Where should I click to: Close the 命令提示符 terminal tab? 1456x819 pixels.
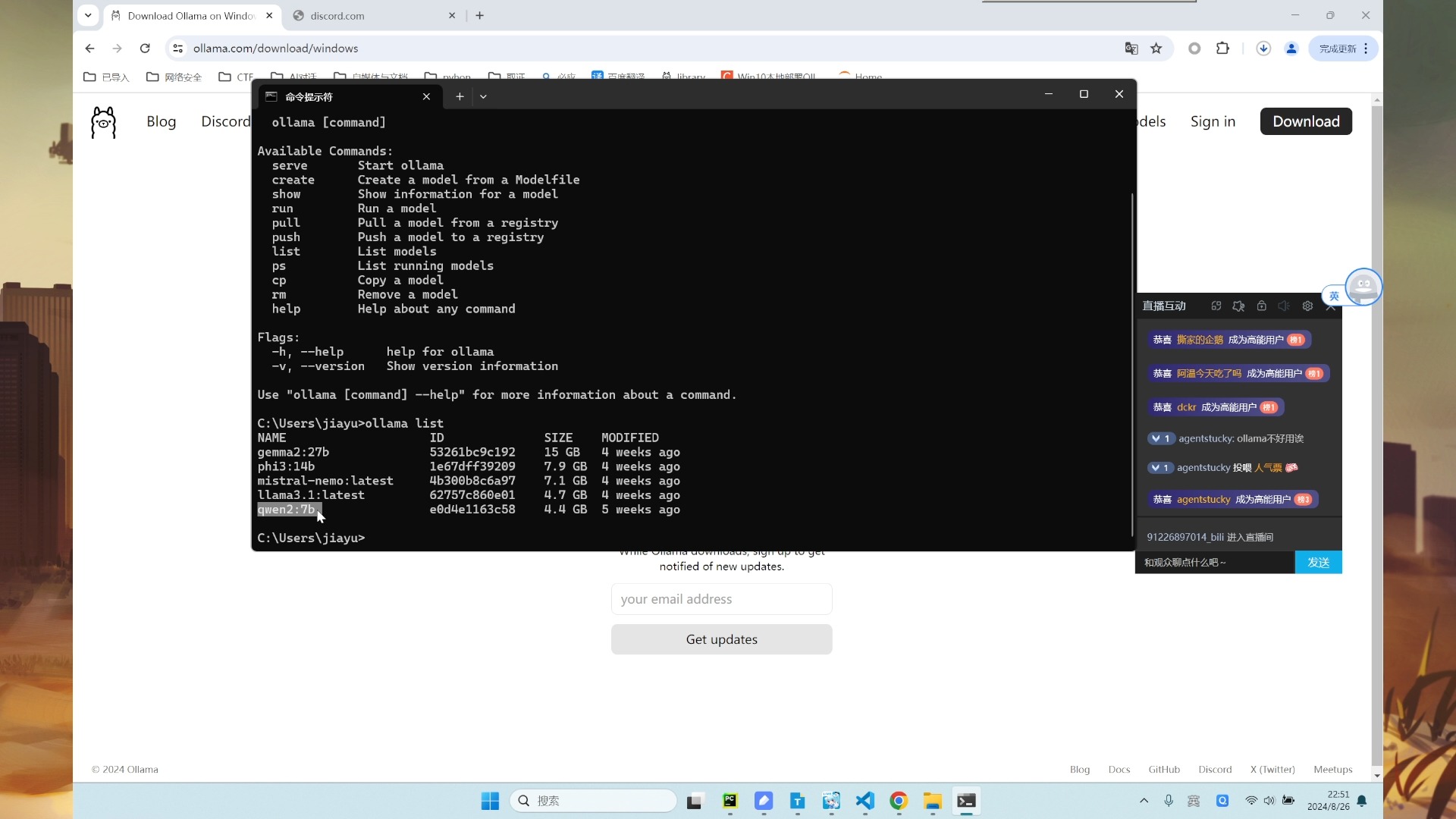coord(426,96)
